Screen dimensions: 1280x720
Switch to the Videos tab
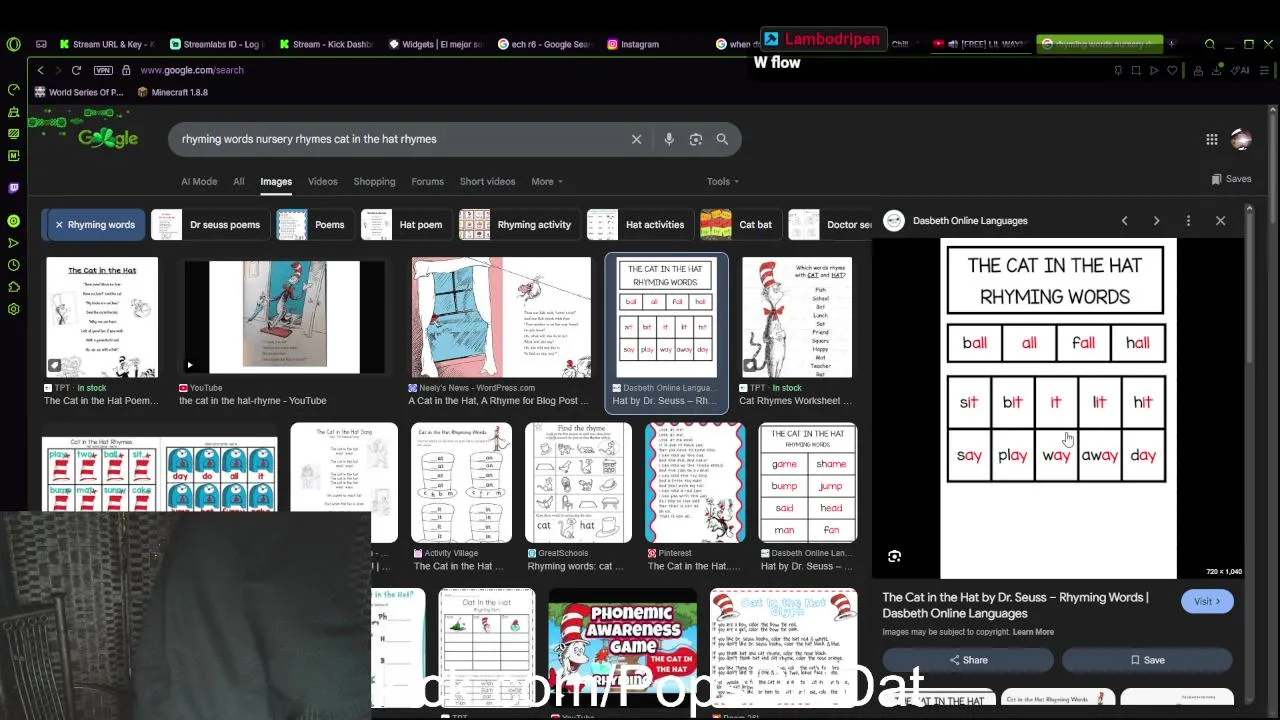tap(322, 182)
